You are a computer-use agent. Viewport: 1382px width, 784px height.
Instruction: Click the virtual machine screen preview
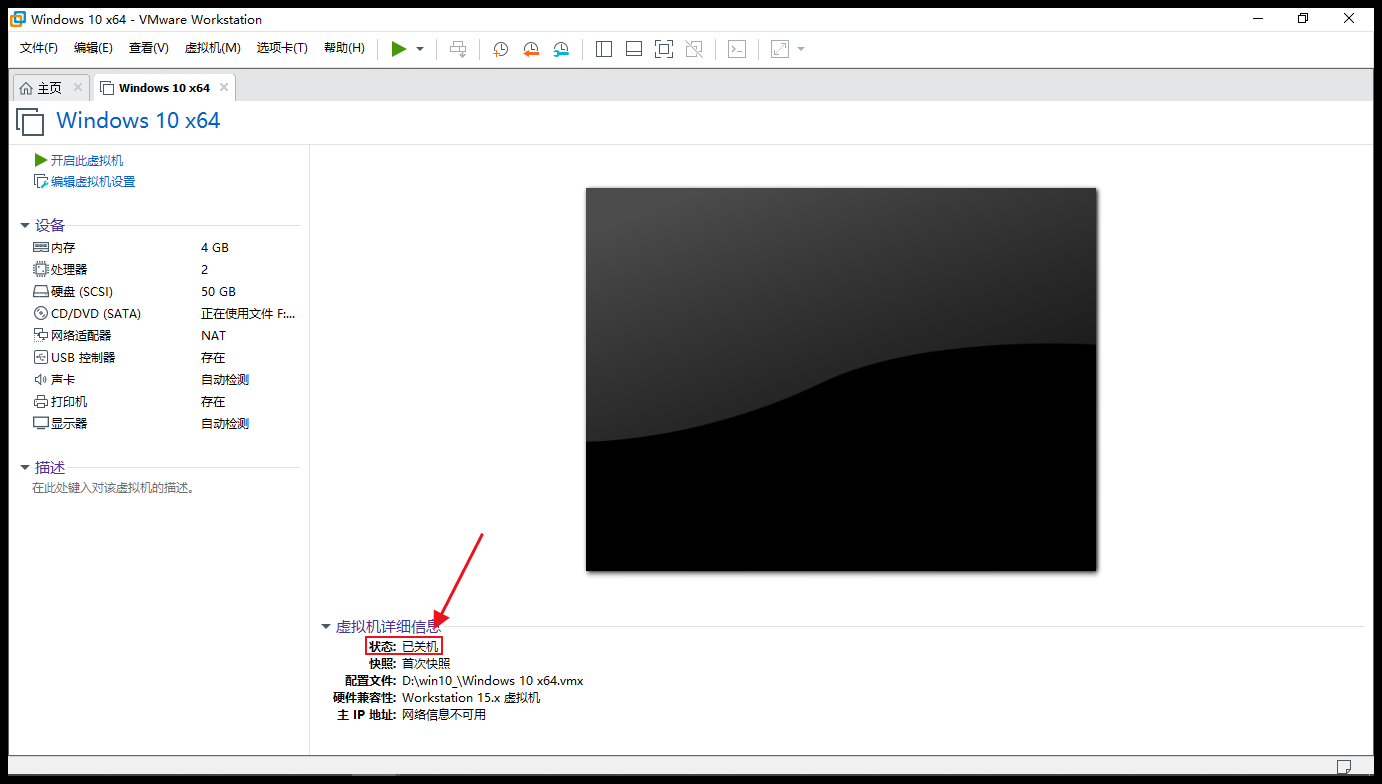click(x=841, y=379)
